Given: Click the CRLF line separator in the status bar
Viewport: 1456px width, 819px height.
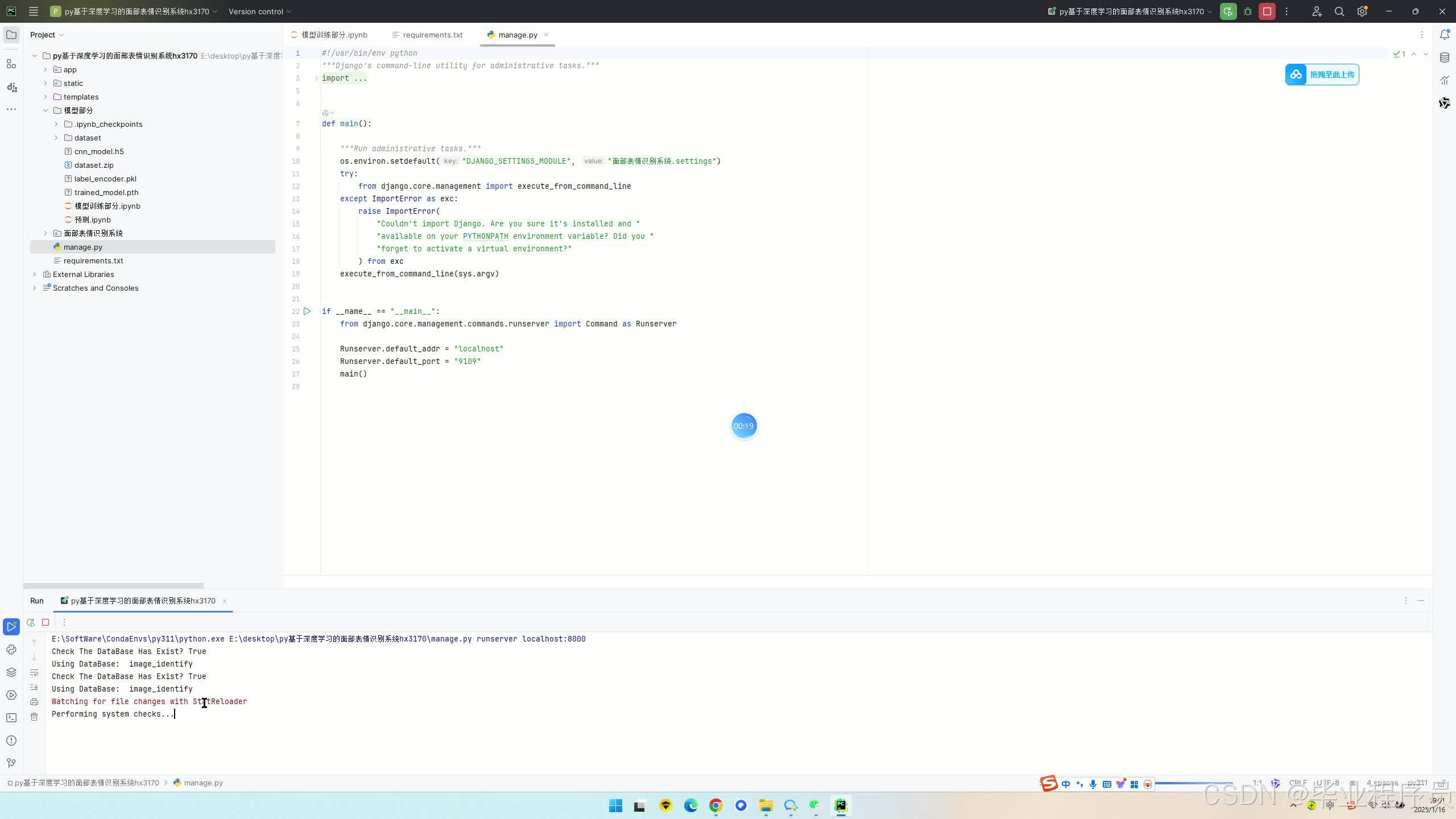Looking at the screenshot, I should (x=1298, y=783).
